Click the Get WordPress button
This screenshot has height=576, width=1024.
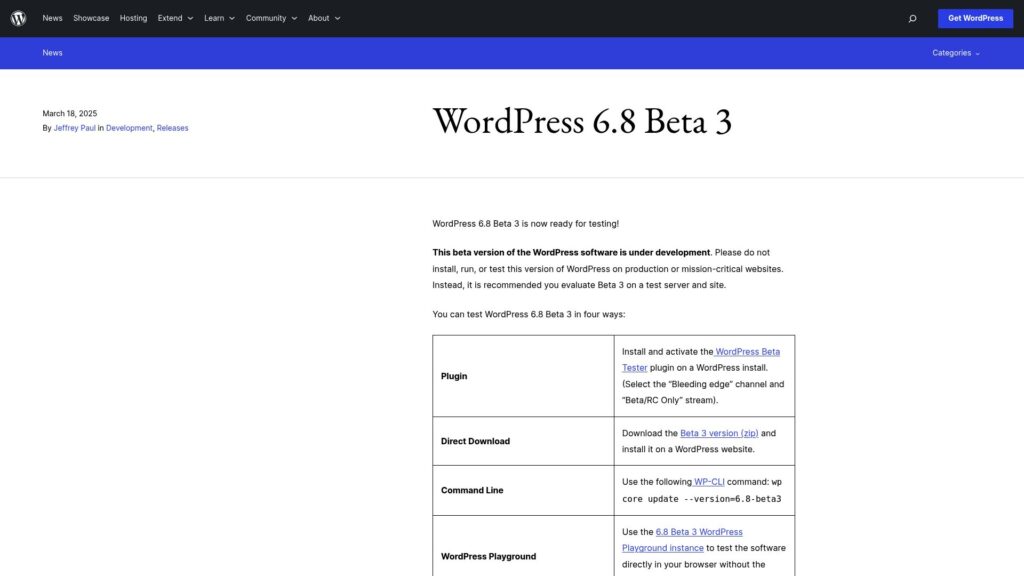[975, 18]
